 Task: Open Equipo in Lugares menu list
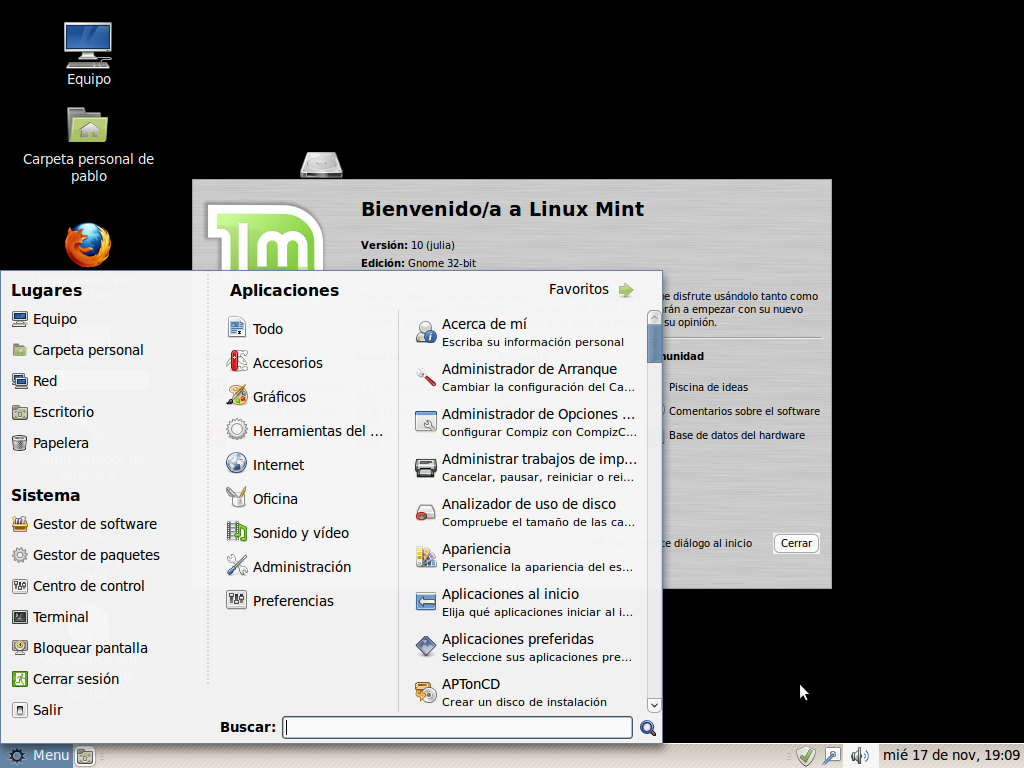44,319
